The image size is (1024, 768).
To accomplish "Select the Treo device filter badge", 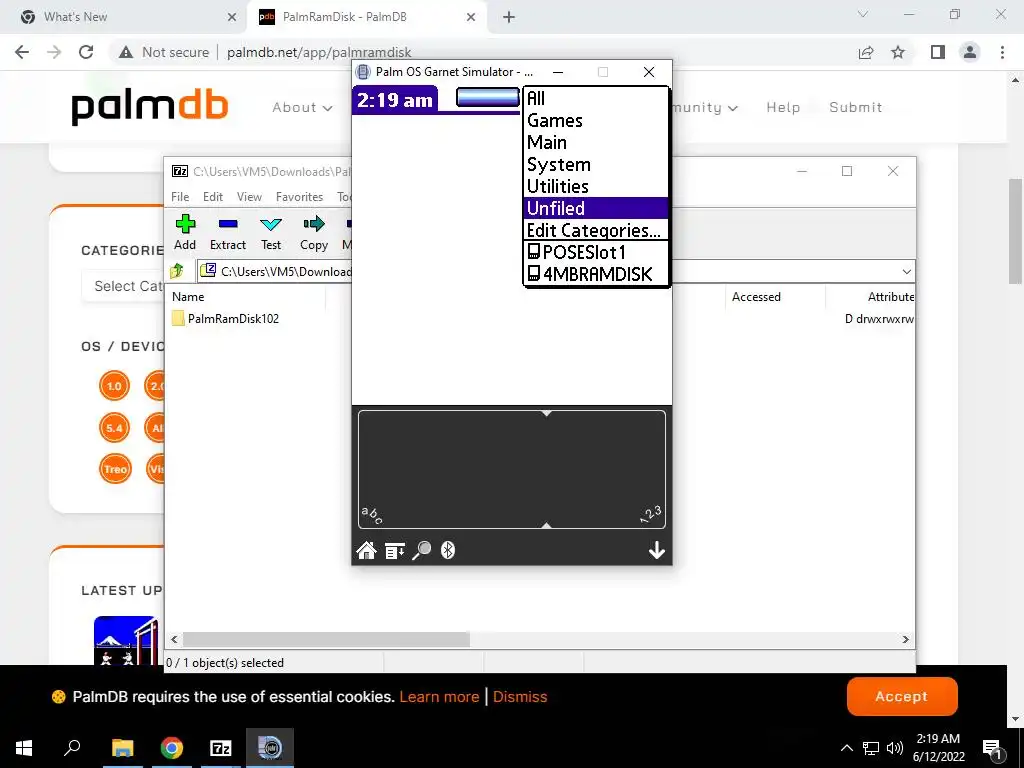I will pyautogui.click(x=115, y=469).
